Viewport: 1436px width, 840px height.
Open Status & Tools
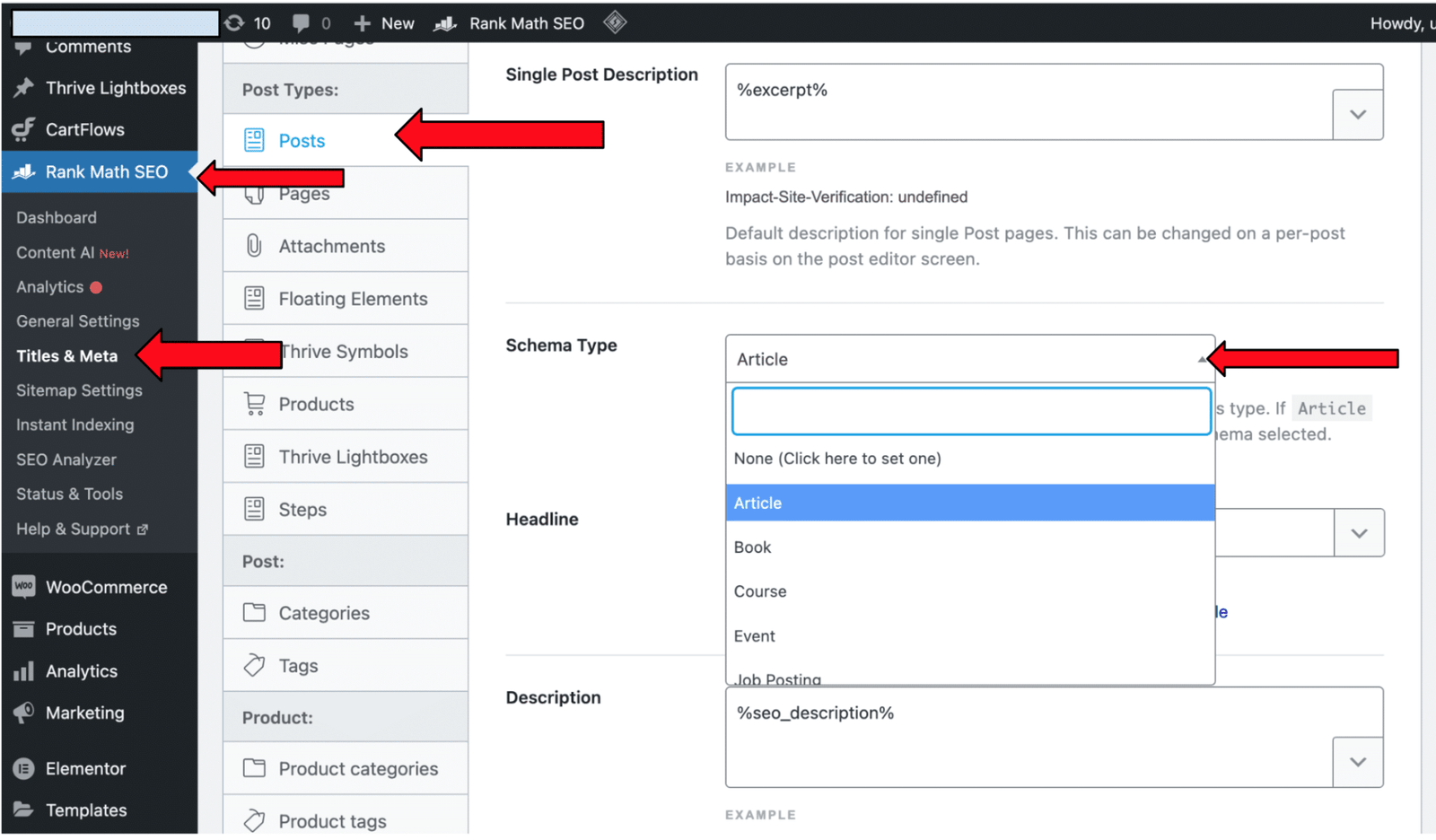coord(70,494)
